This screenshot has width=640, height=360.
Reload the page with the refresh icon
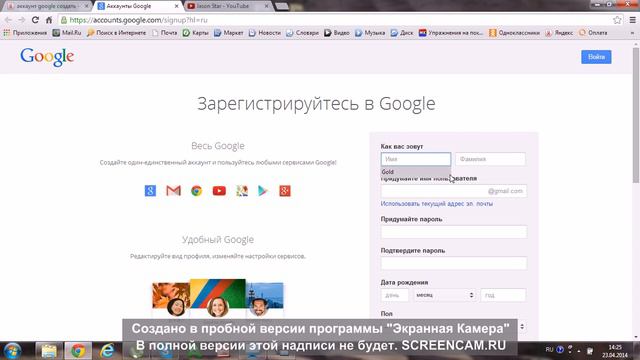click(36, 20)
